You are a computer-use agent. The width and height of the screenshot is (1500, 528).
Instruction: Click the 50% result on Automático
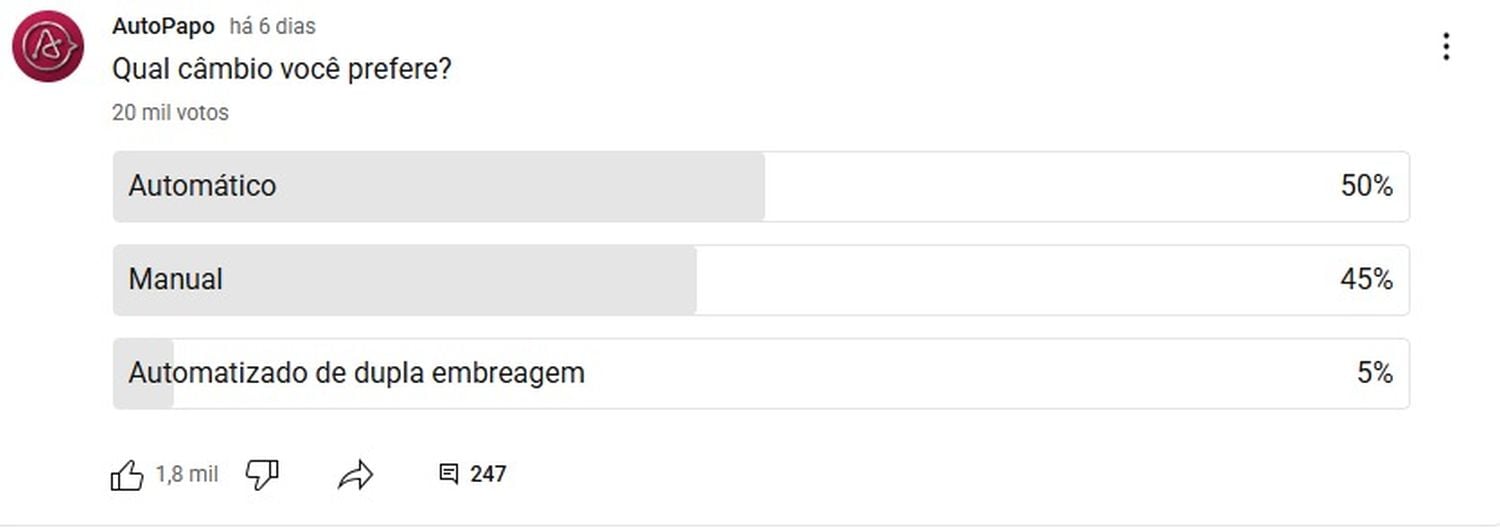[1367, 186]
